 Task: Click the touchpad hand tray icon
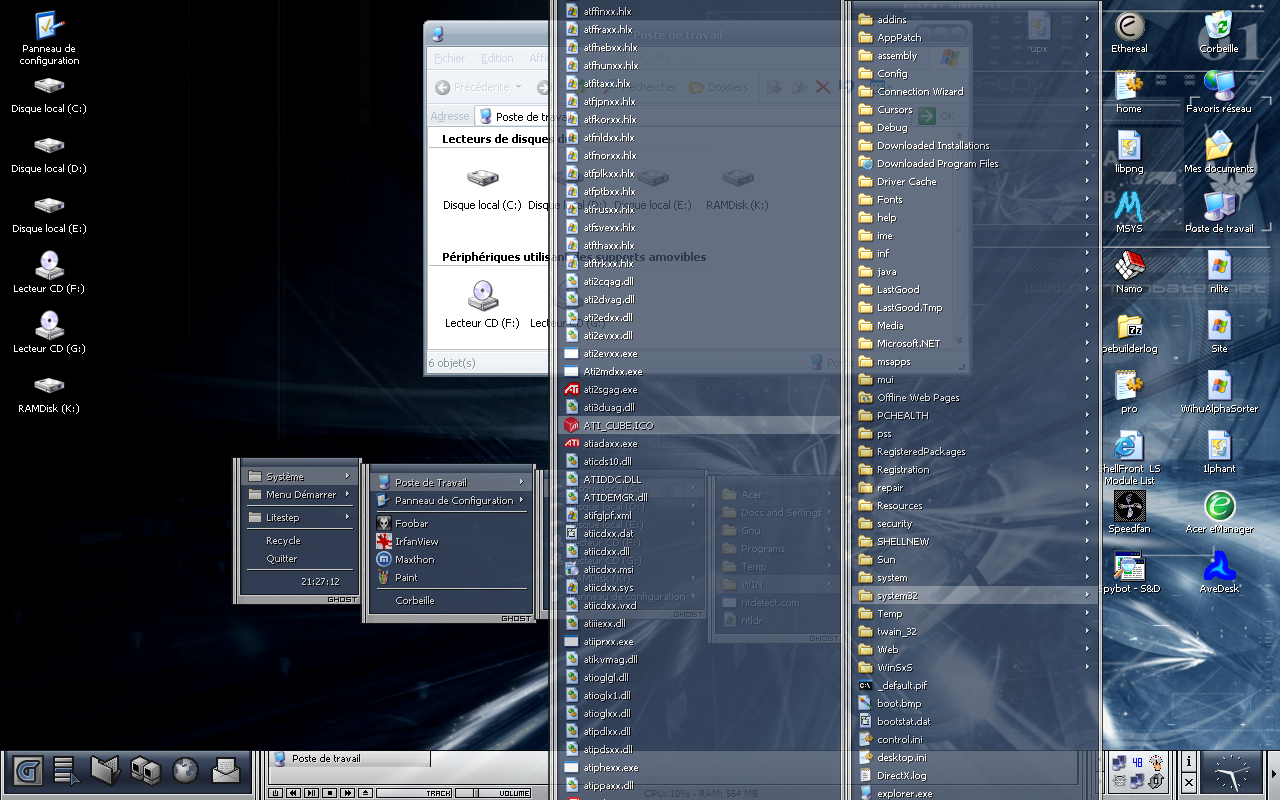(x=1156, y=762)
